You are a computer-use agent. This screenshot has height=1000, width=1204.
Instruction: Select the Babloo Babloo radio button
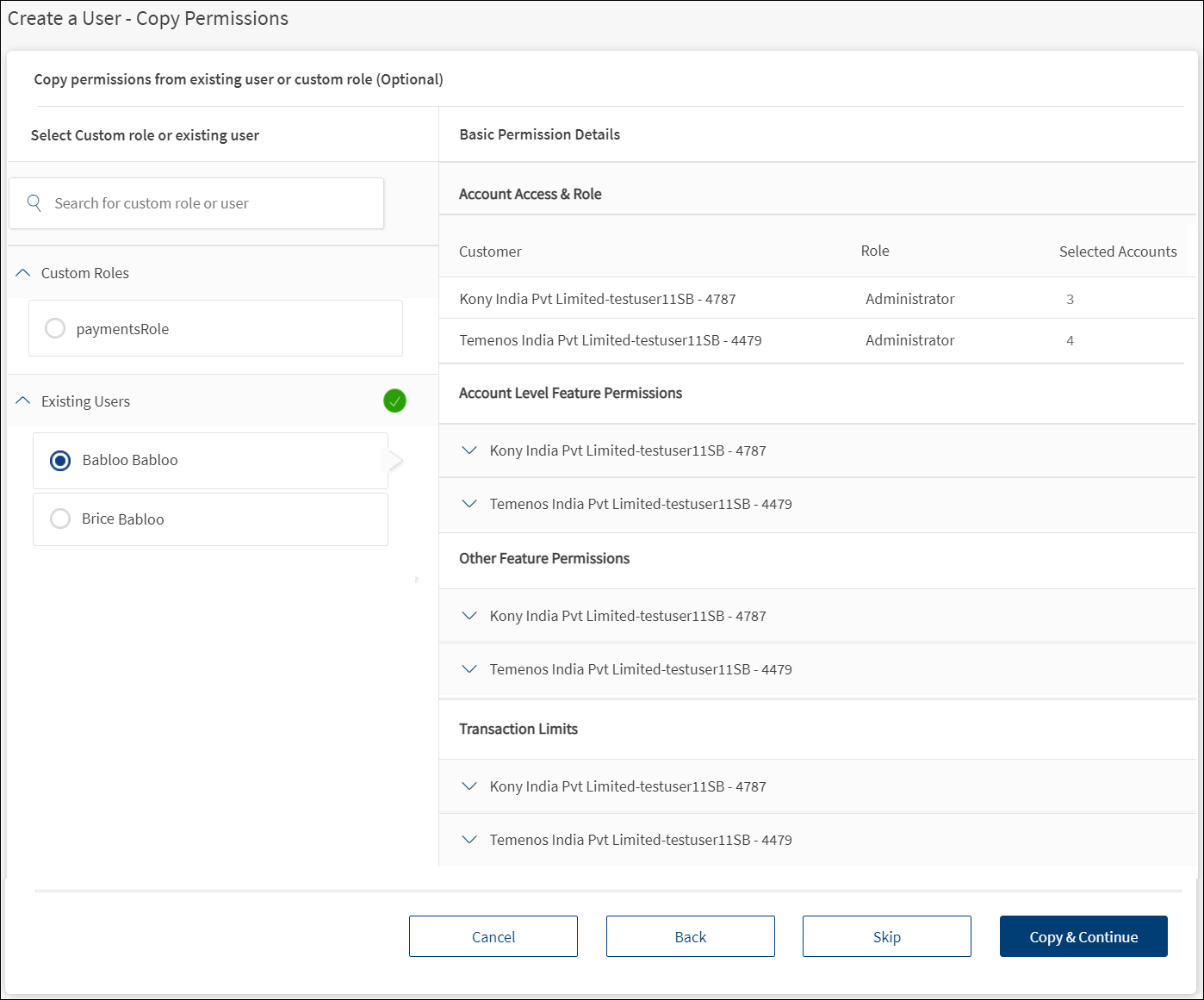tap(60, 461)
